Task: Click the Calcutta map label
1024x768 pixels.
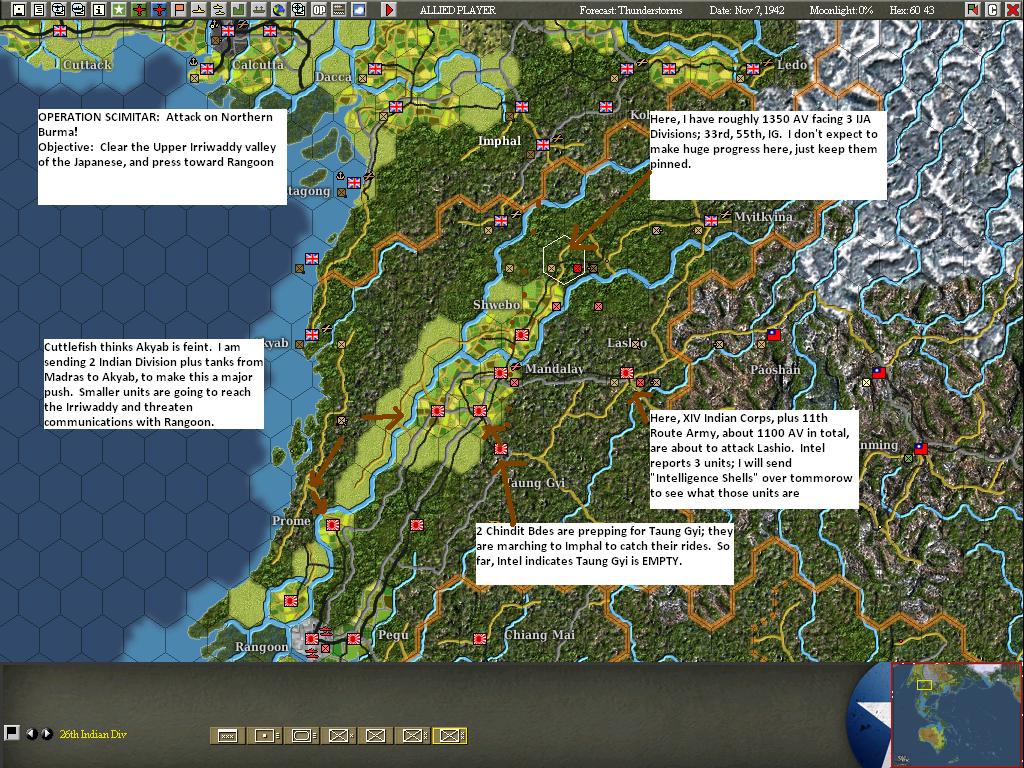Action: (258, 64)
